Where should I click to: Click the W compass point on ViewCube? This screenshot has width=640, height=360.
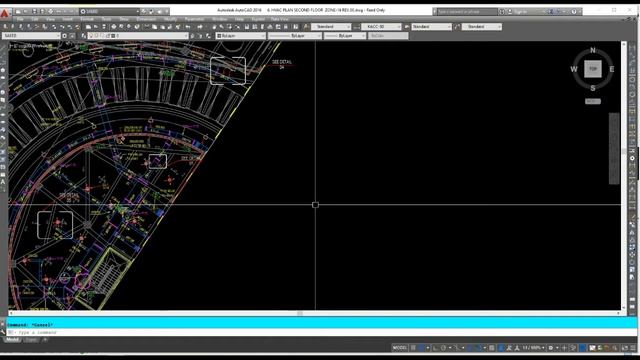574,69
